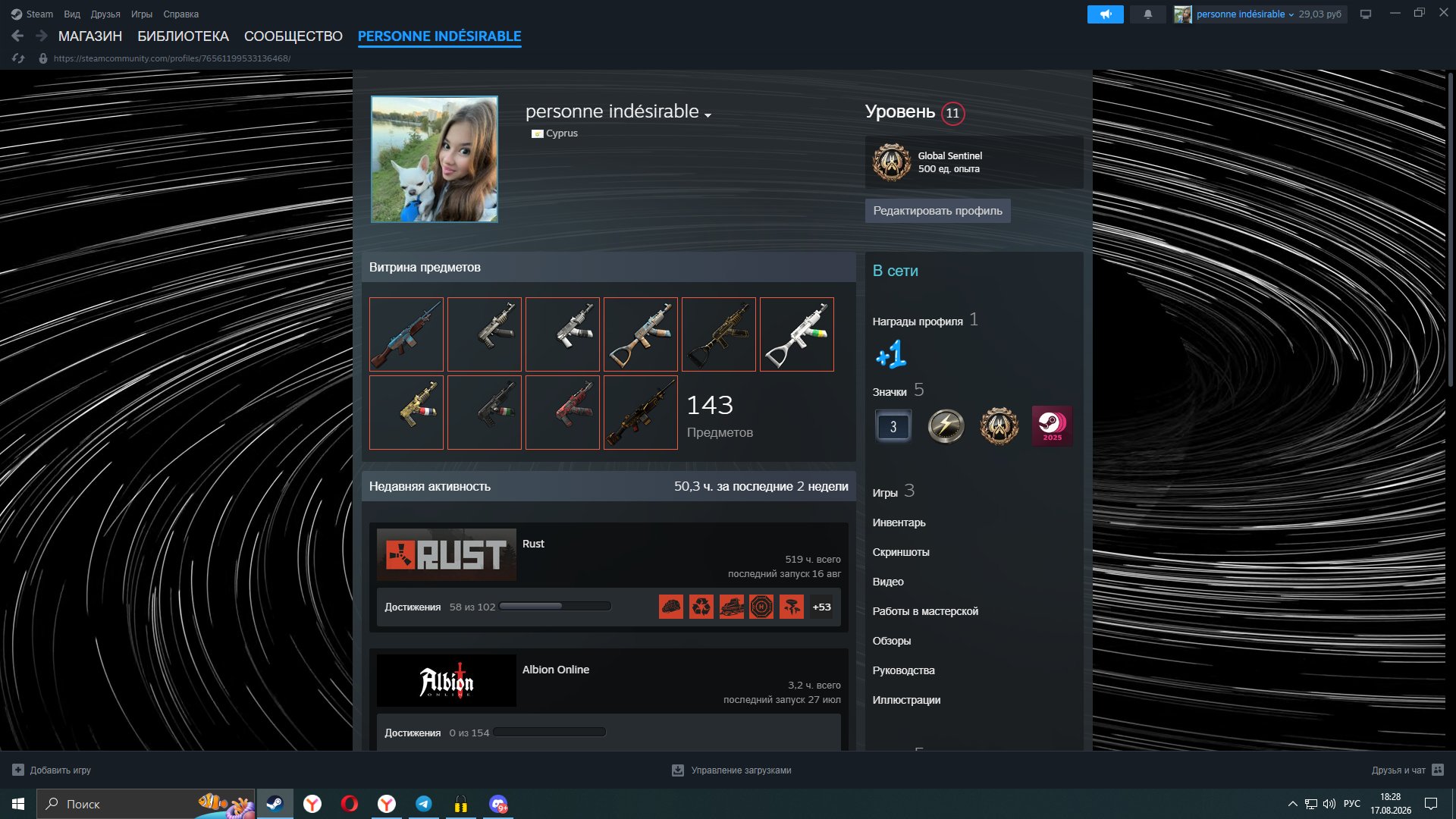Open the Rust game banner
Image resolution: width=1456 pixels, height=819 pixels.
coord(447,555)
